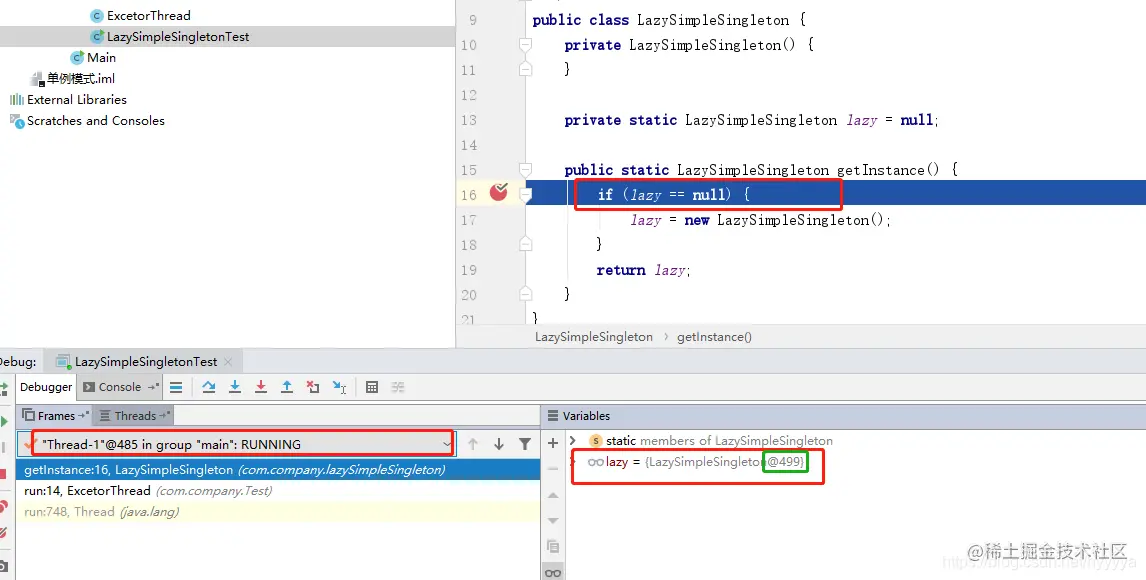This screenshot has width=1146, height=580.
Task: Open the Evaluate Expression calculator icon
Action: pos(372,387)
